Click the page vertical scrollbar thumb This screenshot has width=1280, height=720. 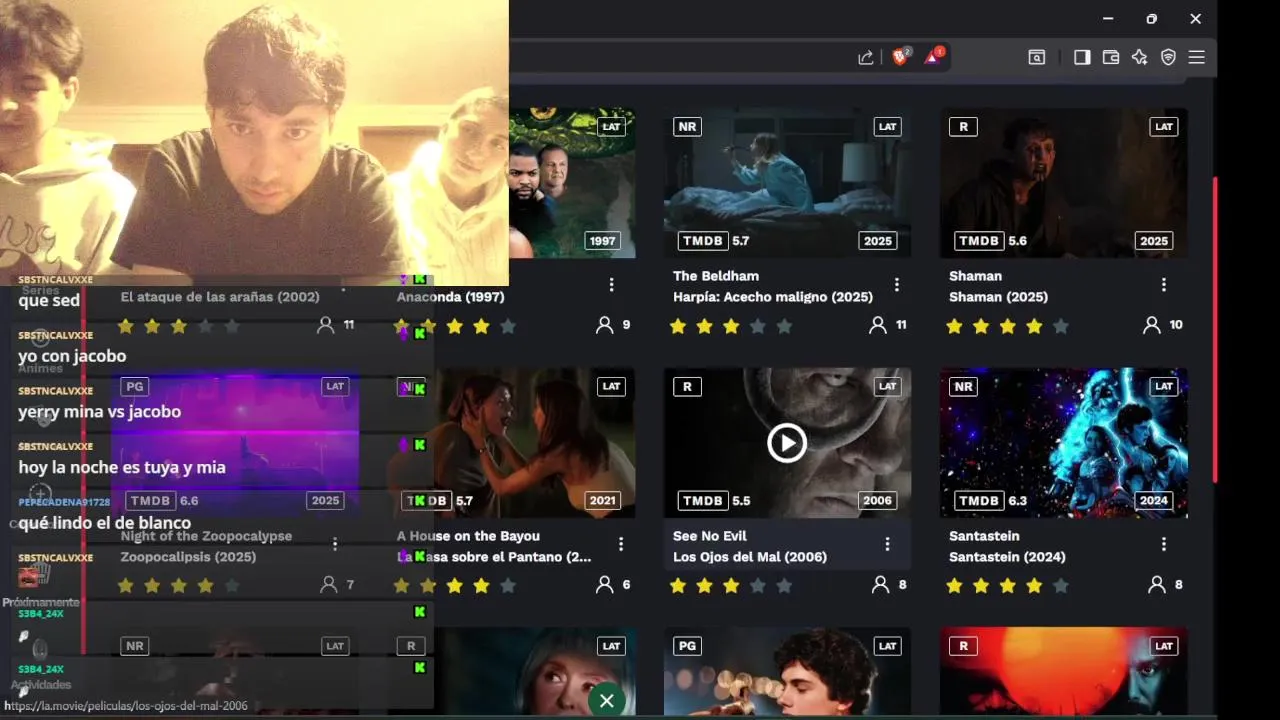[1216, 330]
